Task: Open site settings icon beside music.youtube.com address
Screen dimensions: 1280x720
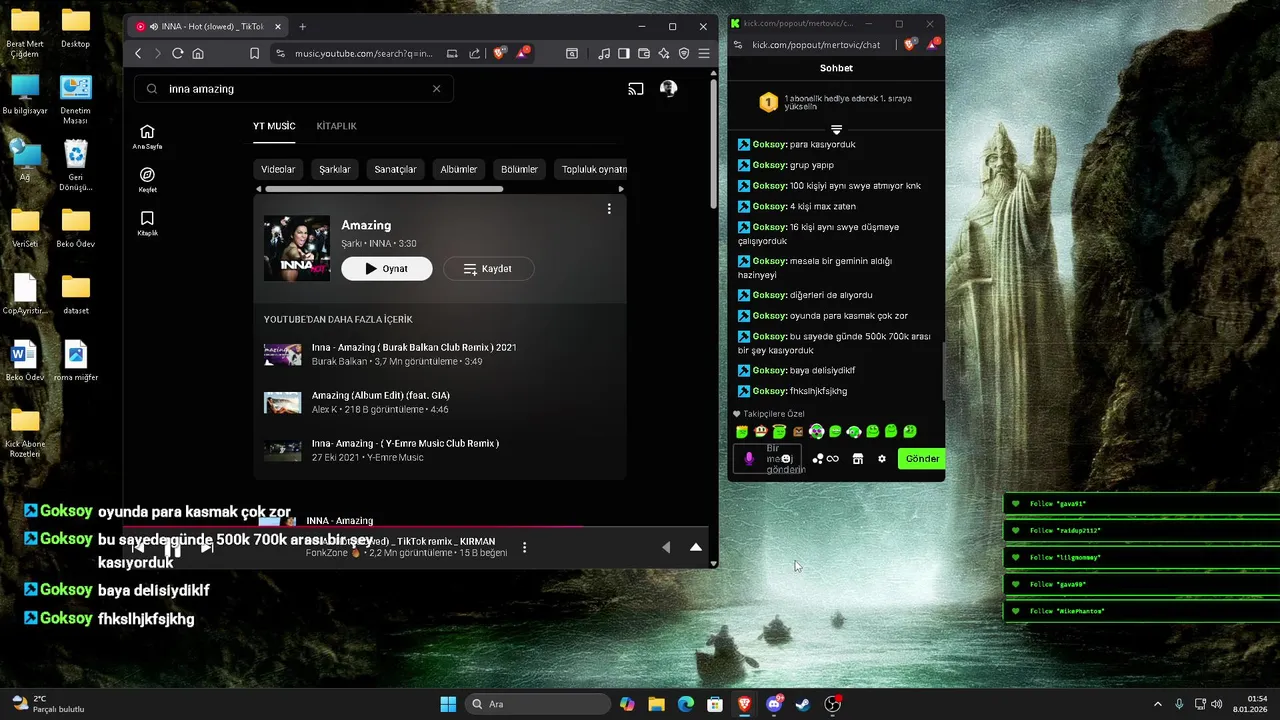Action: tap(280, 53)
